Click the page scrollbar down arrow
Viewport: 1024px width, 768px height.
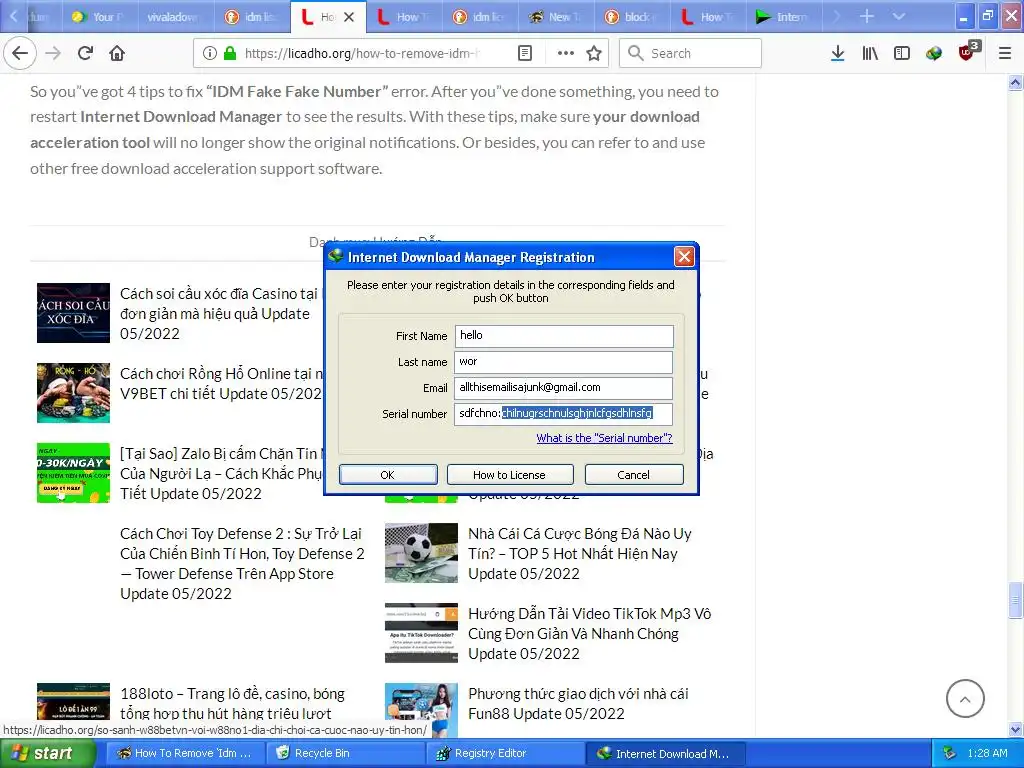(x=1015, y=729)
